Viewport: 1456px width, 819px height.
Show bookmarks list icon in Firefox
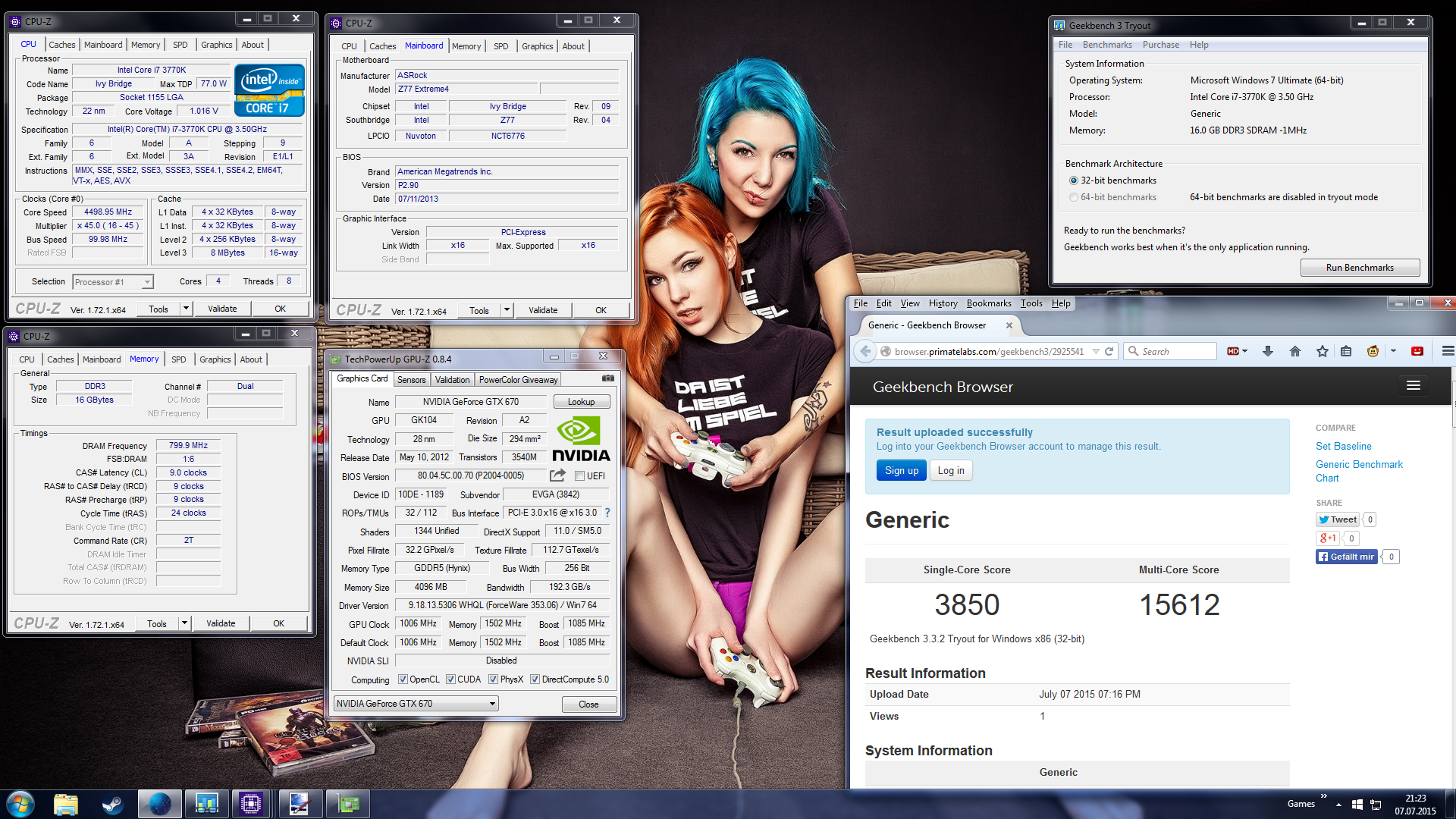(1346, 351)
